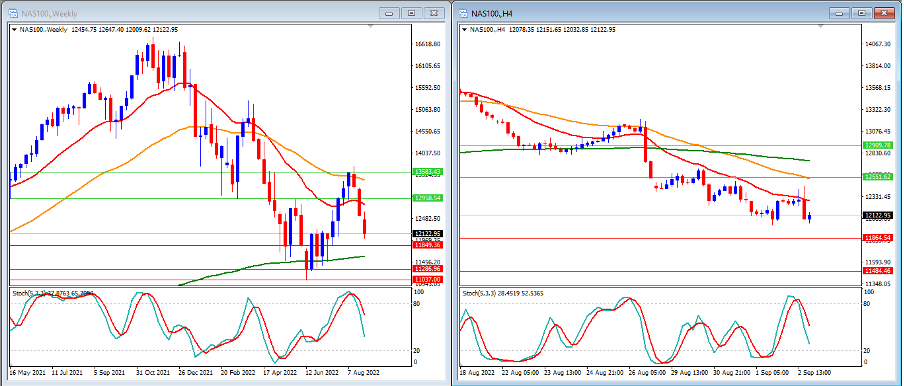Image resolution: width=904 pixels, height=386 pixels.
Task: Click the 16 May 2021 date label
Action: 27,373
